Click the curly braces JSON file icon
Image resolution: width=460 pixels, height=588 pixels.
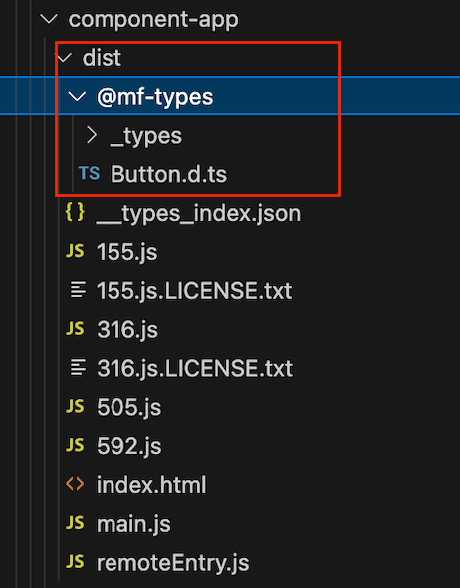click(x=75, y=212)
